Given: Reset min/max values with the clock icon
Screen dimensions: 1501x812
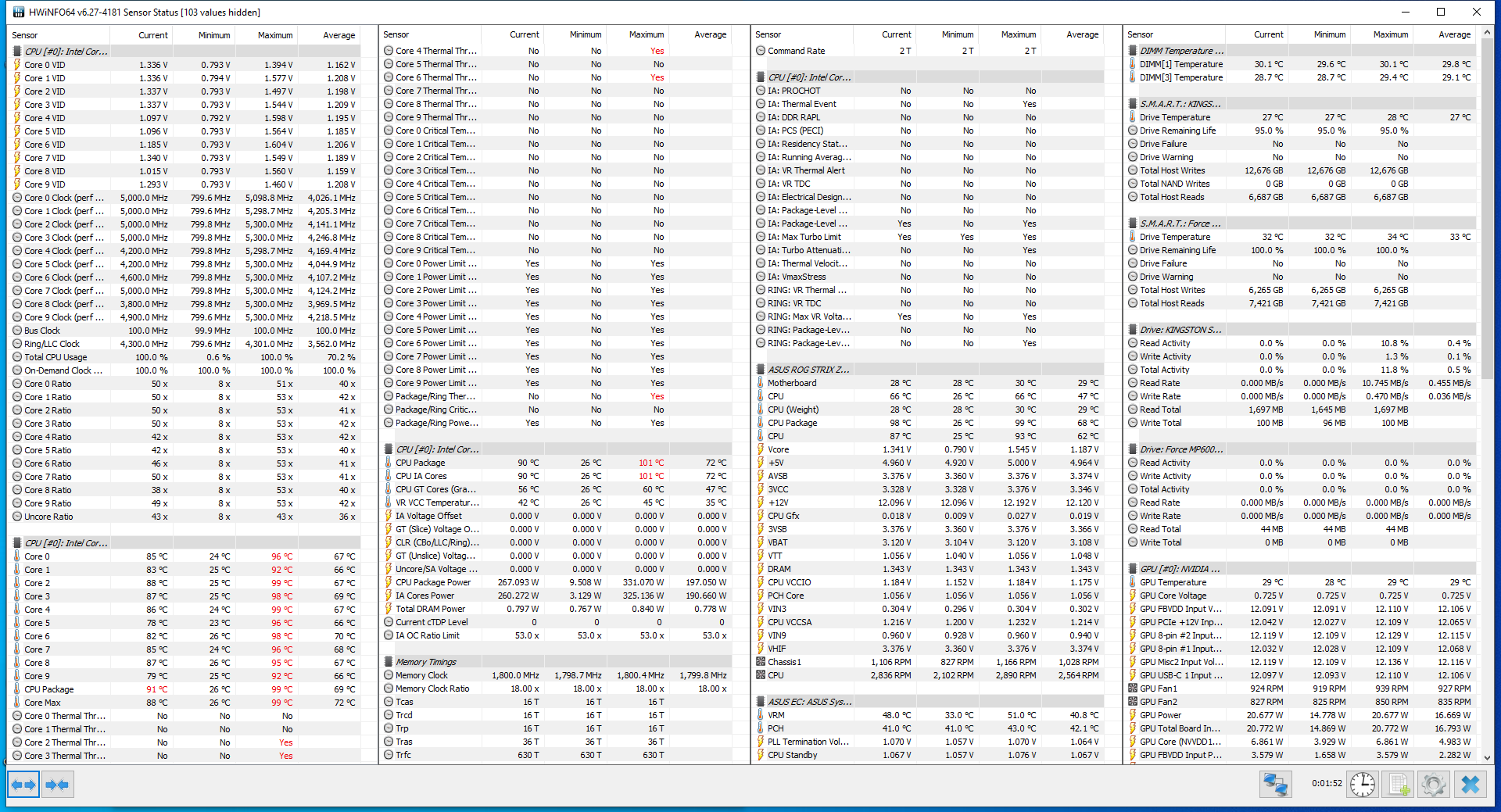Looking at the screenshot, I should (x=1363, y=784).
